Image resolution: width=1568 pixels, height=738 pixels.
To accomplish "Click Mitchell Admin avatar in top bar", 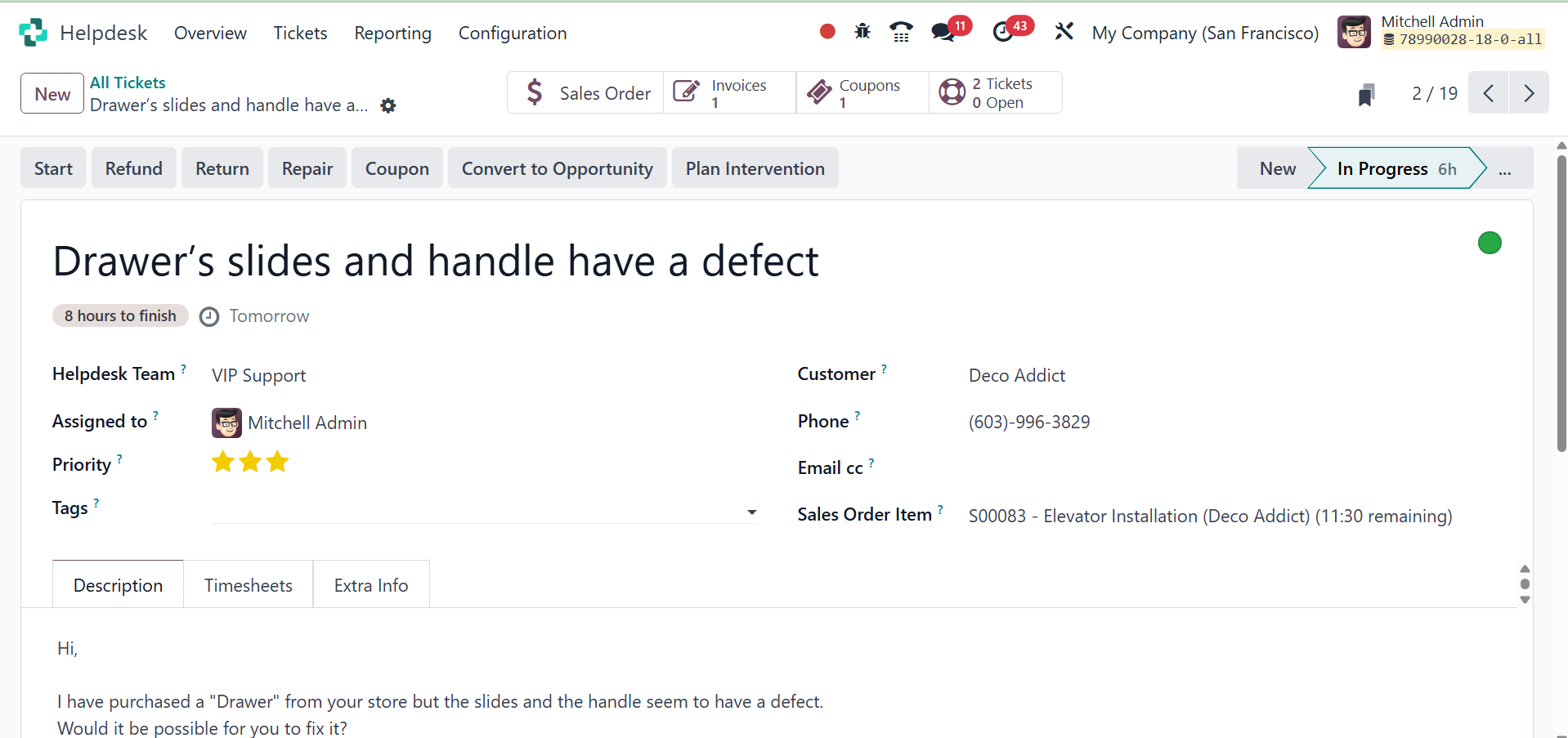I will click(x=1354, y=33).
